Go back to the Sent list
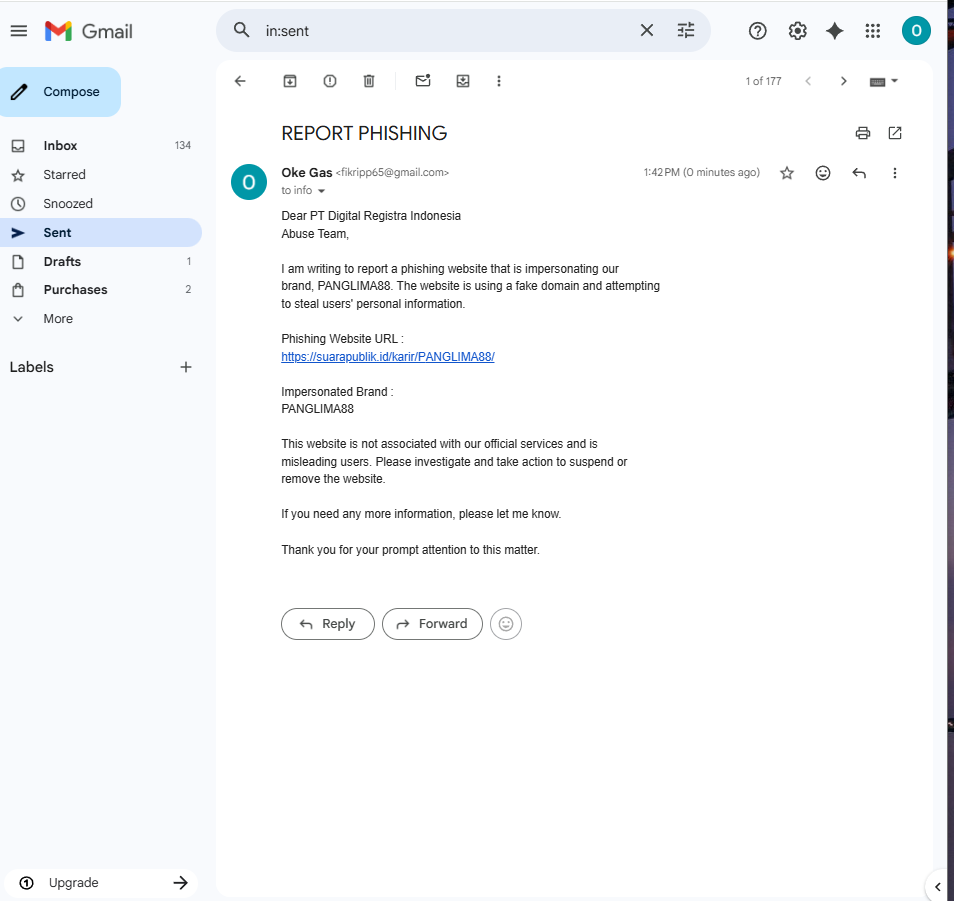954x901 pixels. pos(240,81)
